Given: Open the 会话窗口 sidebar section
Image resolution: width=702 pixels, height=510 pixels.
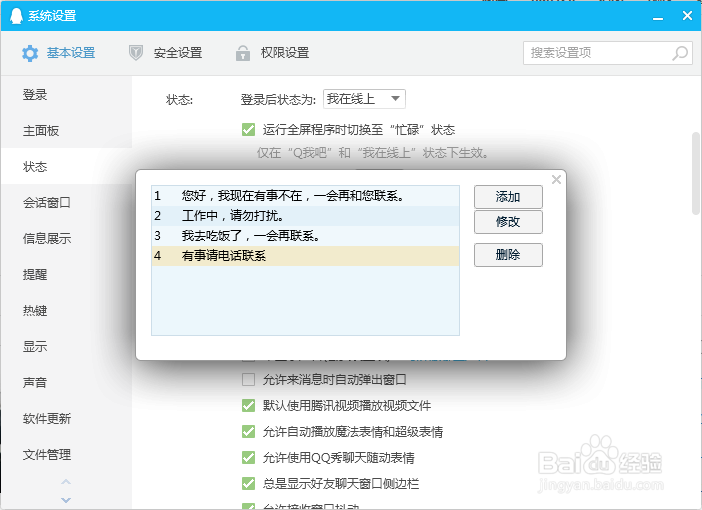Looking at the screenshot, I should tap(66, 203).
